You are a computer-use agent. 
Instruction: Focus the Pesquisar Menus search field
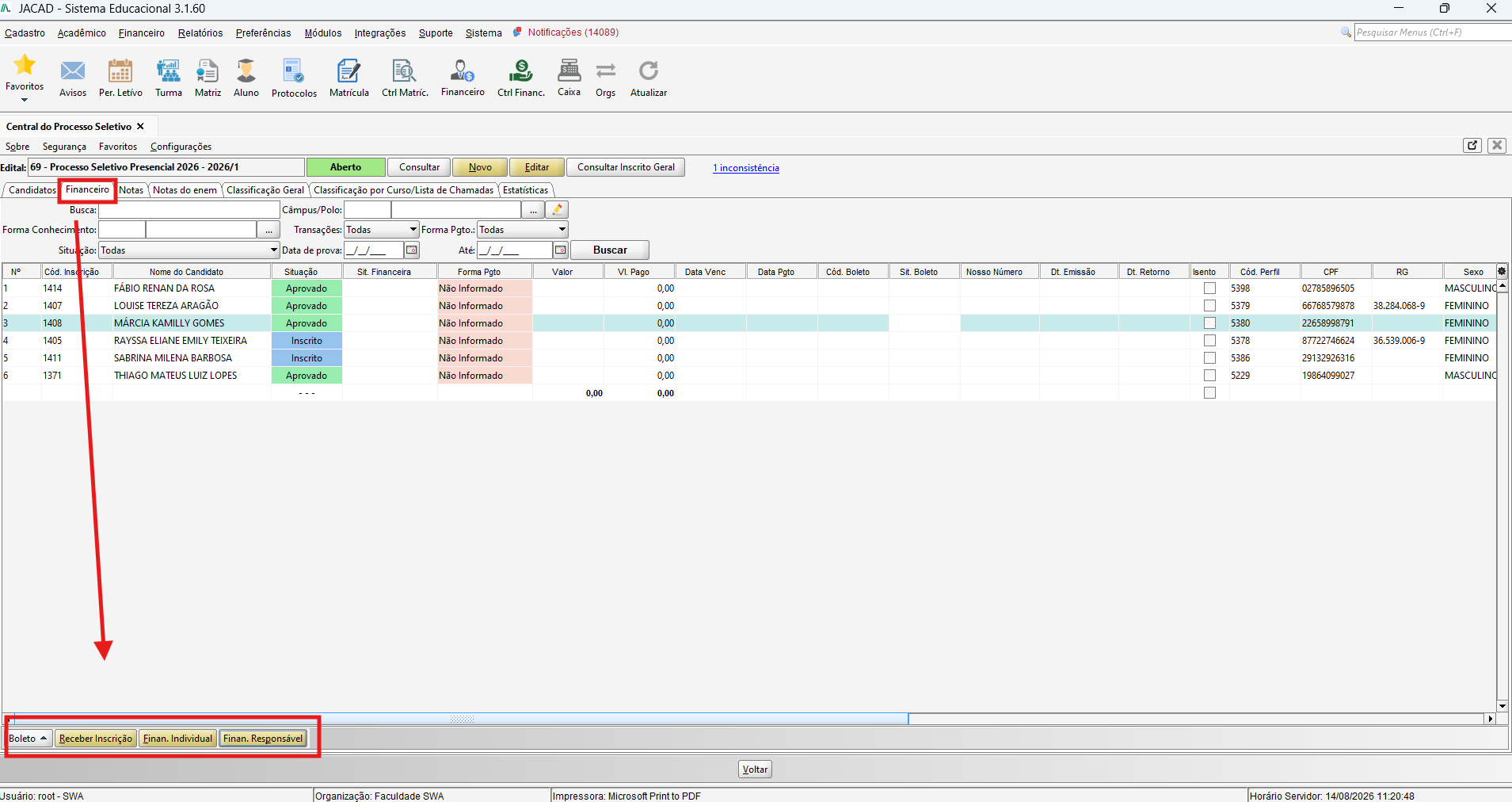tap(1433, 32)
